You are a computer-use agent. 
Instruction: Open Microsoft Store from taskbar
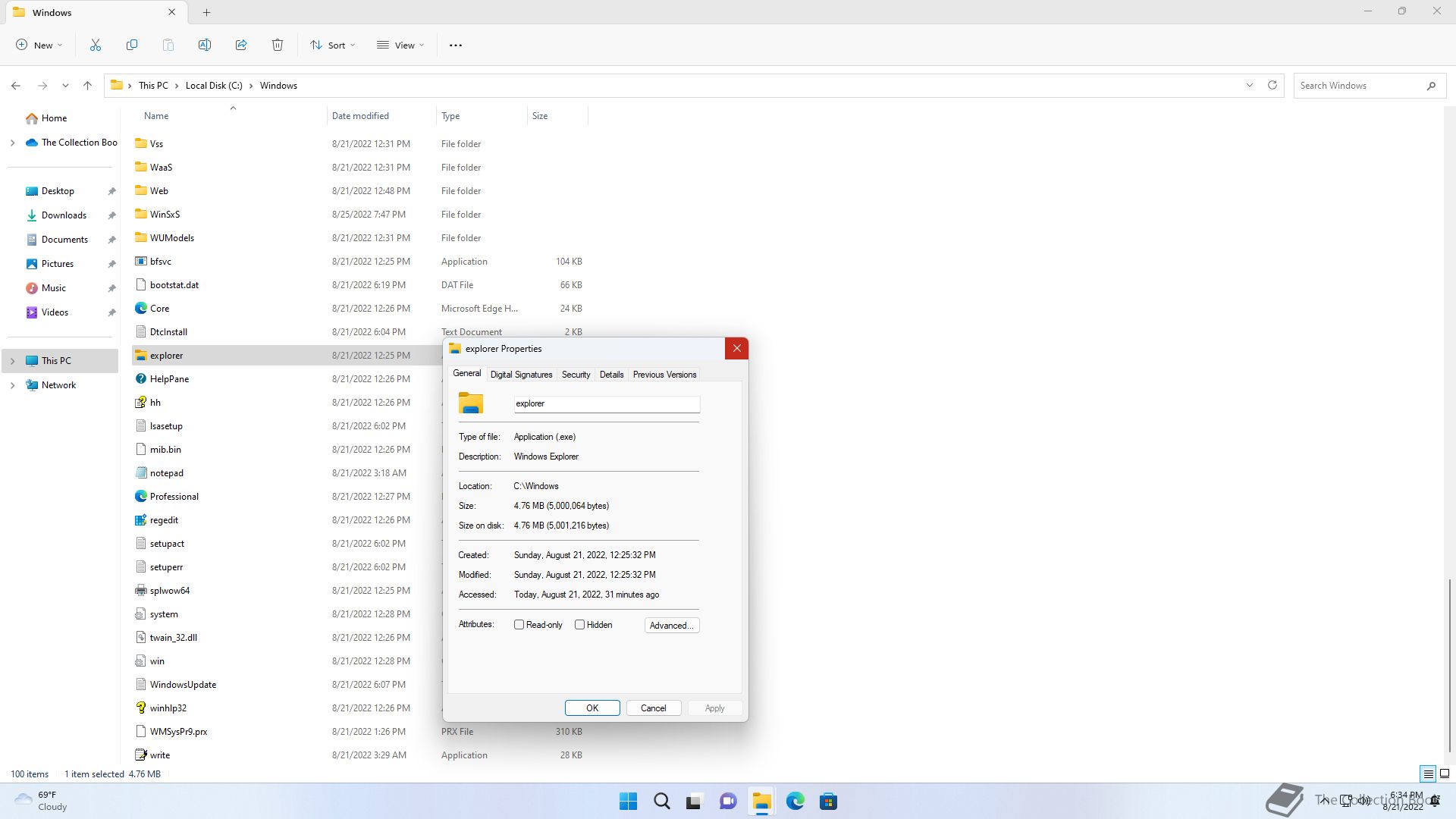pyautogui.click(x=828, y=802)
